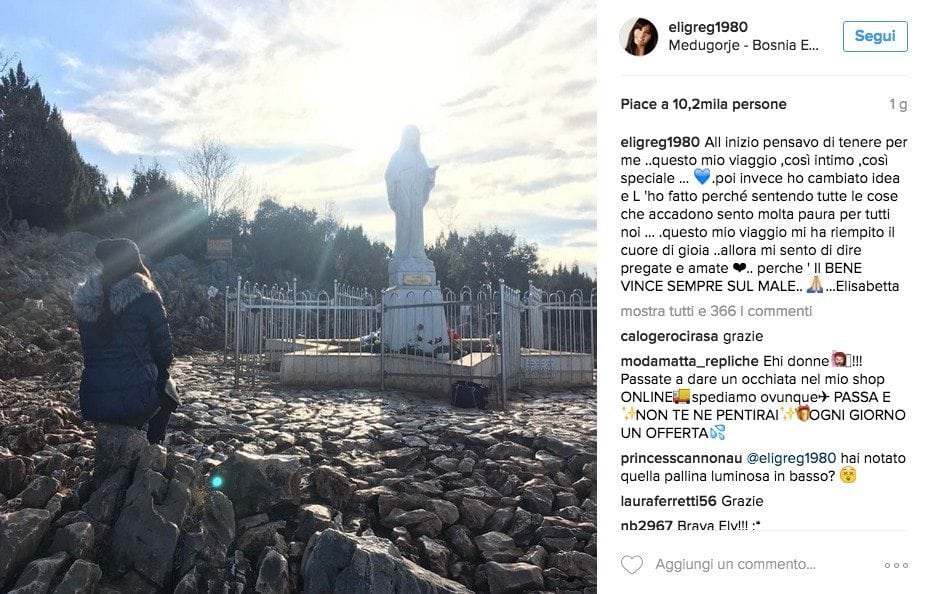Screen dimensions: 929x594
Task: Click eligreg1980 profile avatar picture
Action: 639,36
